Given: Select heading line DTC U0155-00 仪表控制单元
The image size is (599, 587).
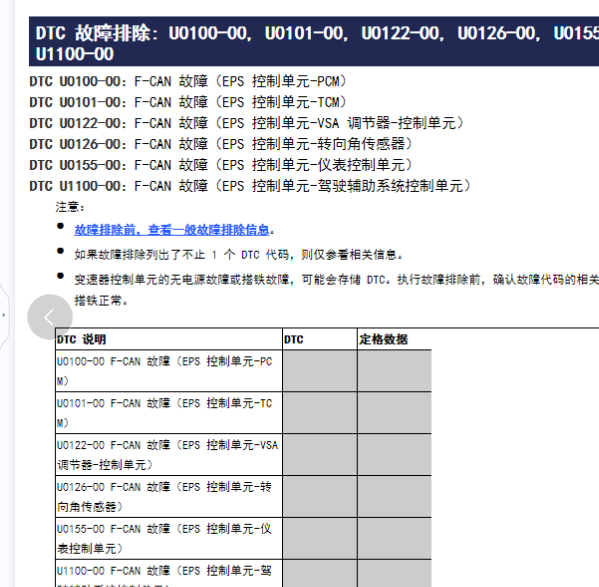Looking at the screenshot, I should pos(221,165).
